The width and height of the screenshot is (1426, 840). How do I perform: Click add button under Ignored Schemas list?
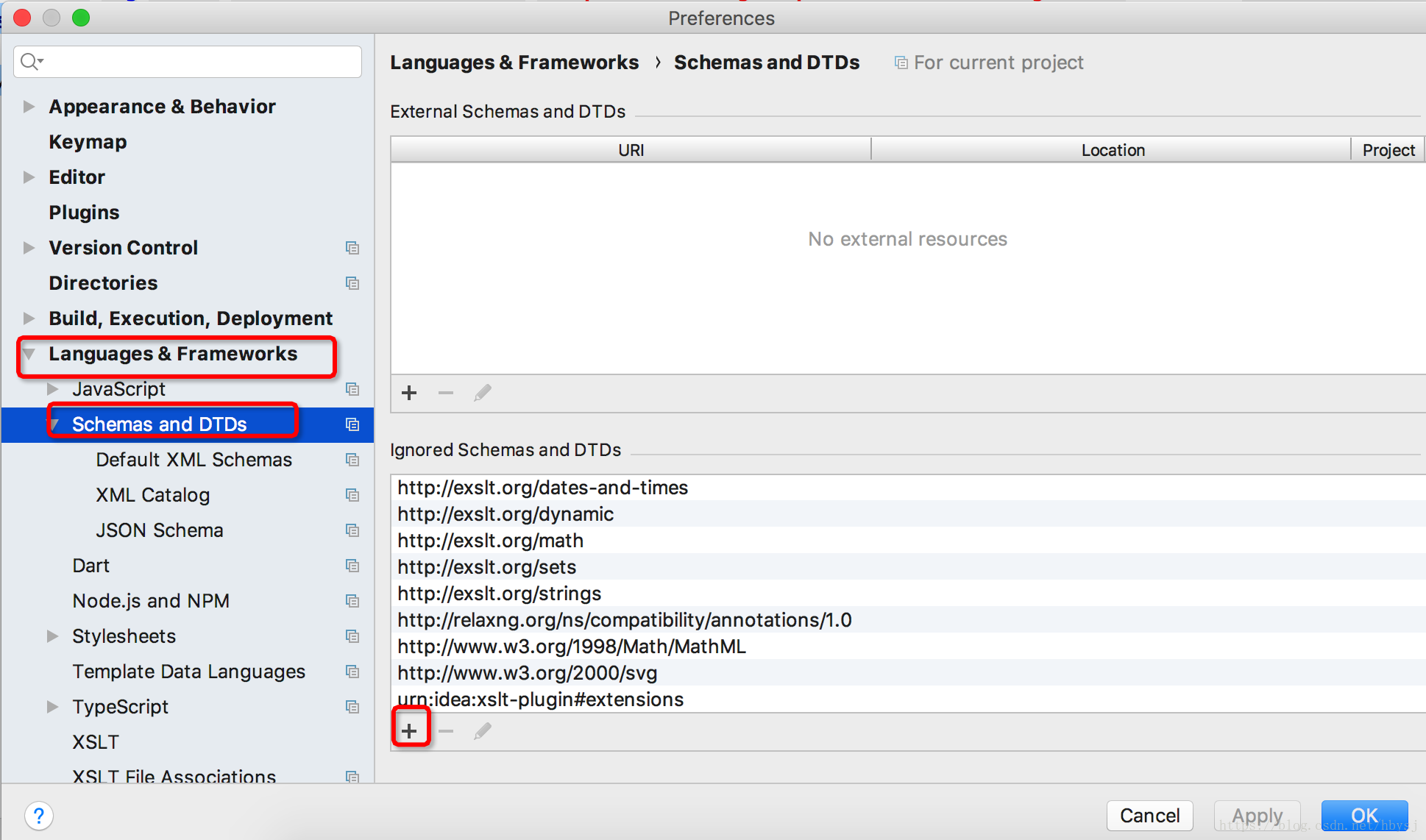coord(410,730)
